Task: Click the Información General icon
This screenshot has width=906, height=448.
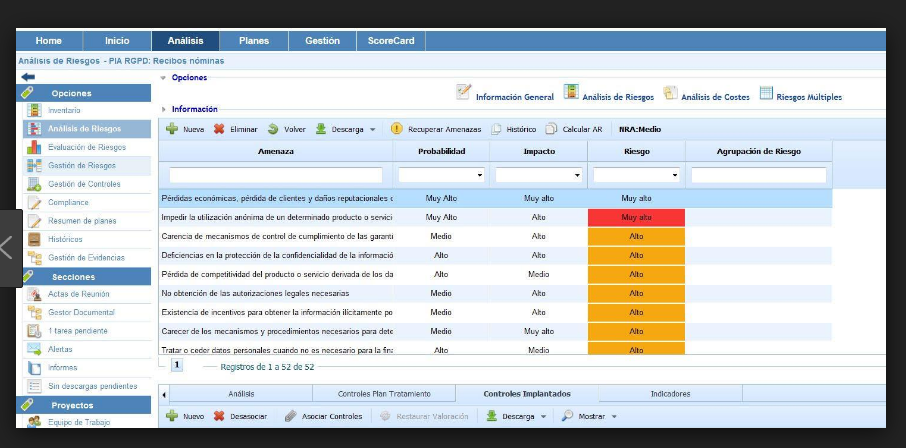Action: 463,92
